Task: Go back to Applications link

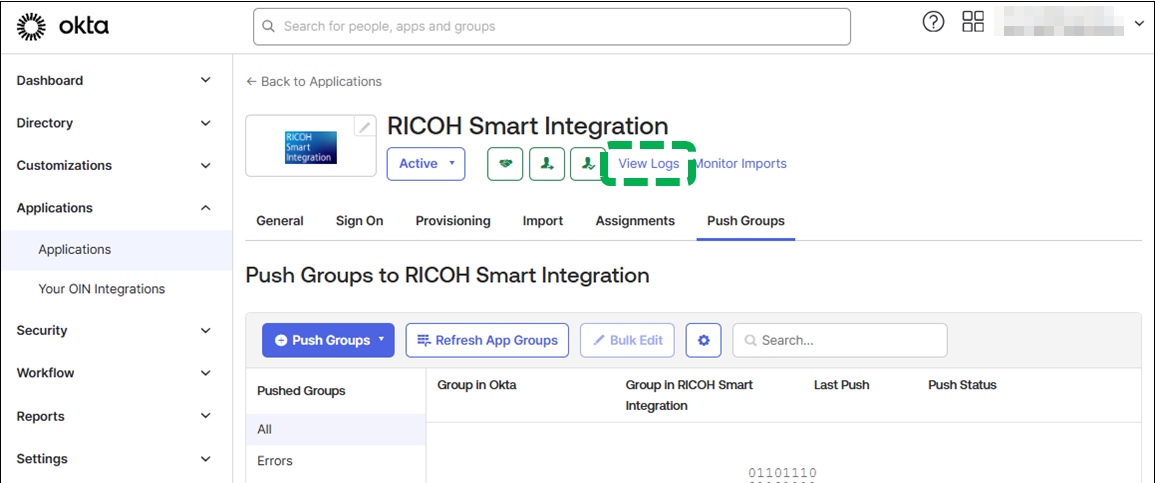Action: pyautogui.click(x=314, y=81)
